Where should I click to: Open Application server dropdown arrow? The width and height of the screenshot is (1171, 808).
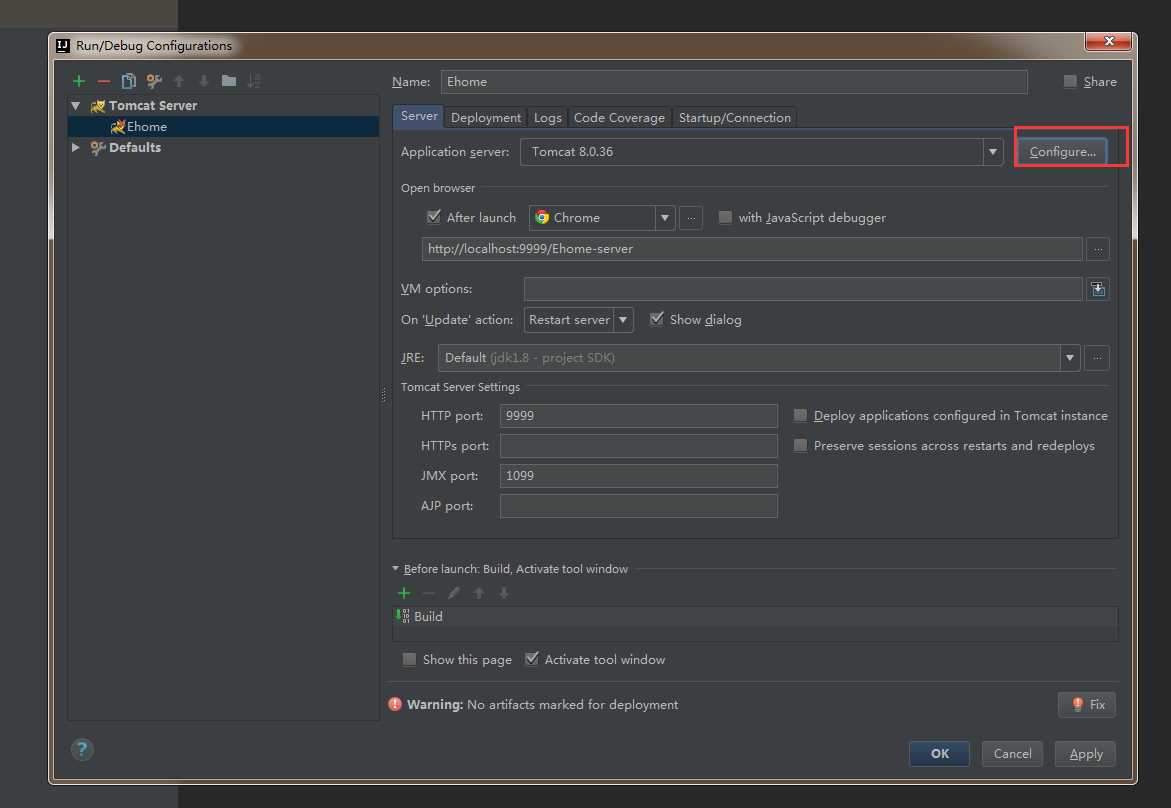[993, 152]
